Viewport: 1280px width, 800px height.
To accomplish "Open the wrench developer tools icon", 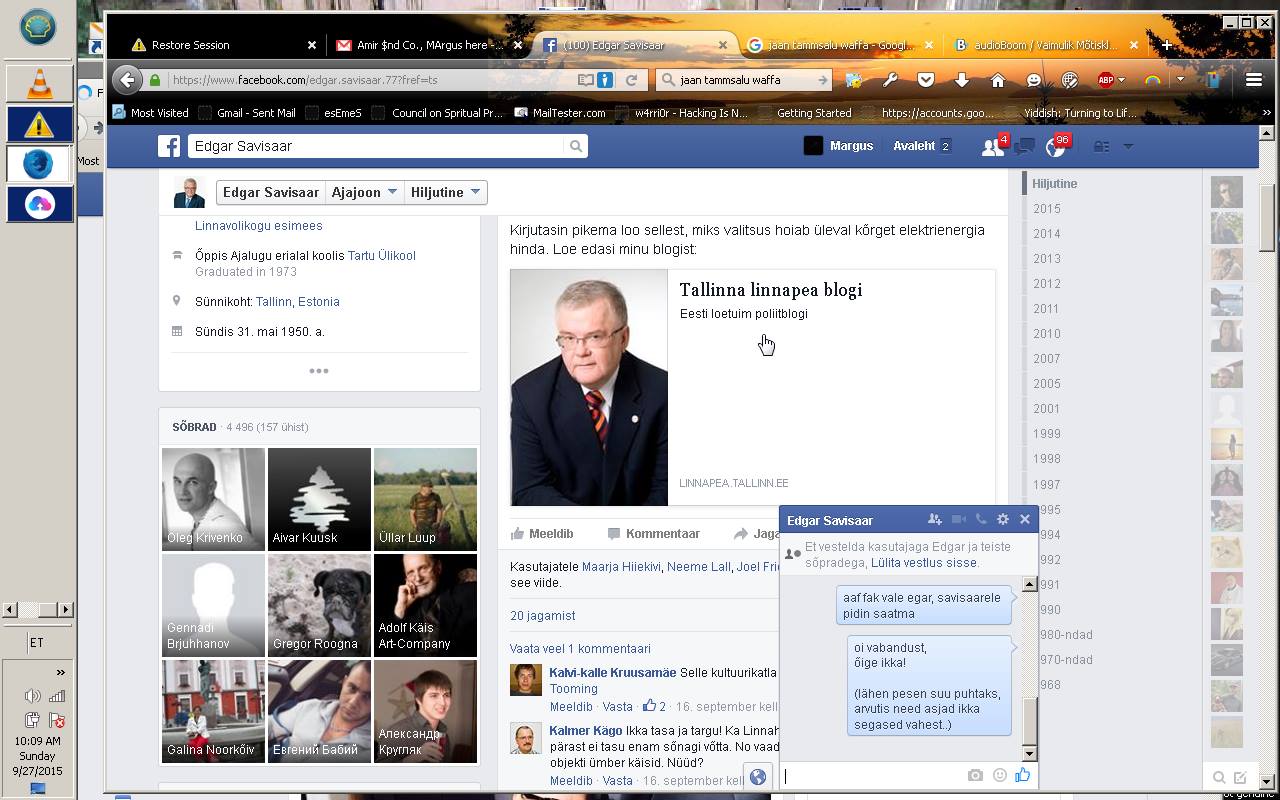I will 889,80.
